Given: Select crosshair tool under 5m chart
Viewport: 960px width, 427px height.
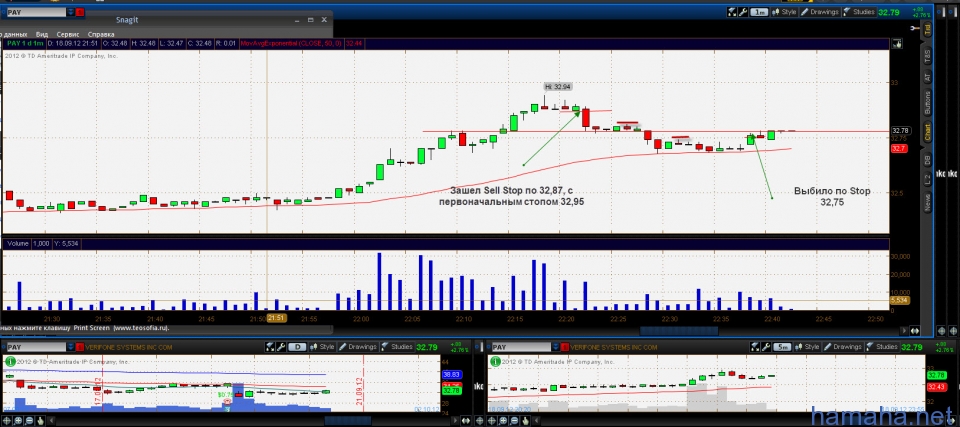Looking at the screenshot, I should tap(492, 420).
